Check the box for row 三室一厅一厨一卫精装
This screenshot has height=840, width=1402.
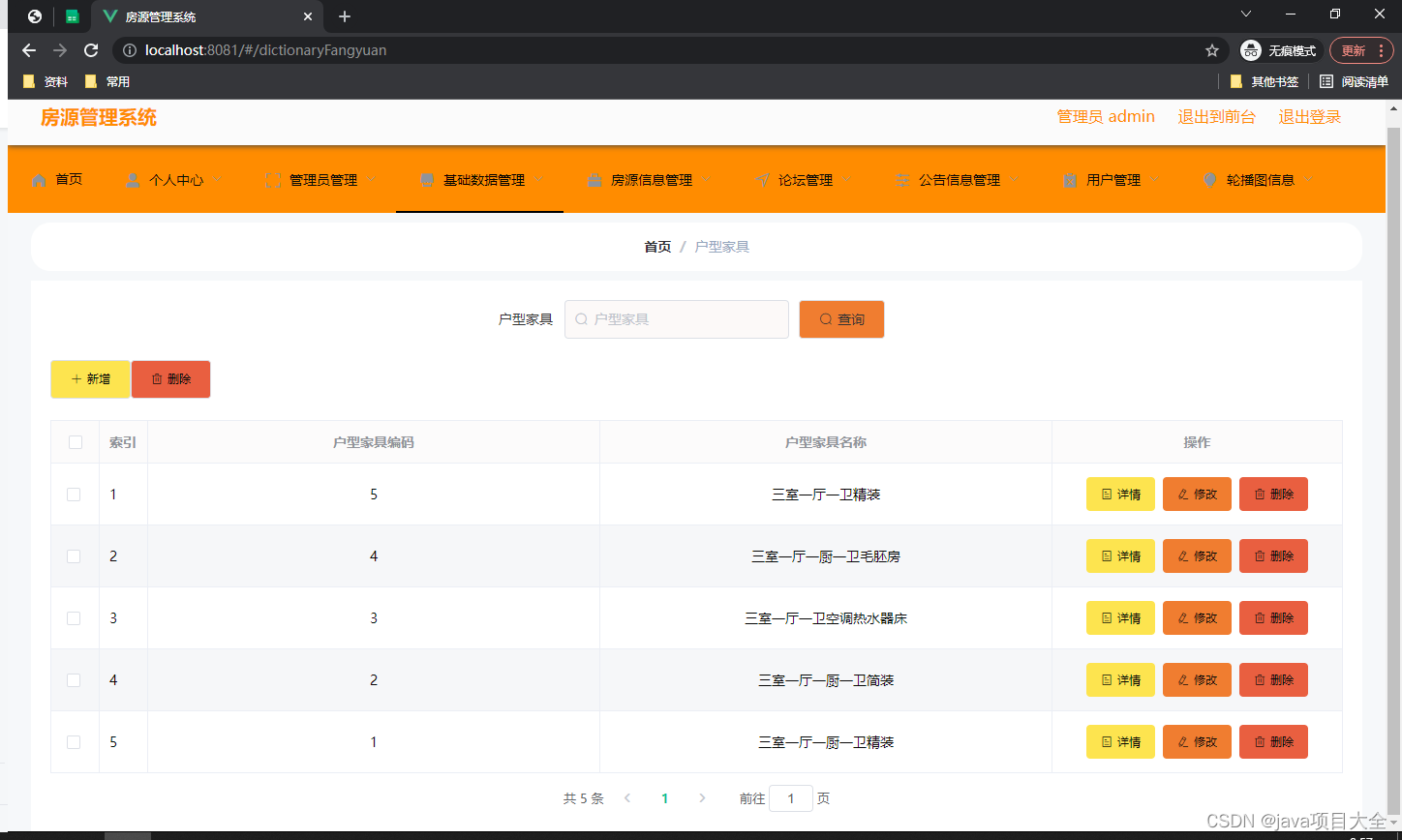click(74, 742)
